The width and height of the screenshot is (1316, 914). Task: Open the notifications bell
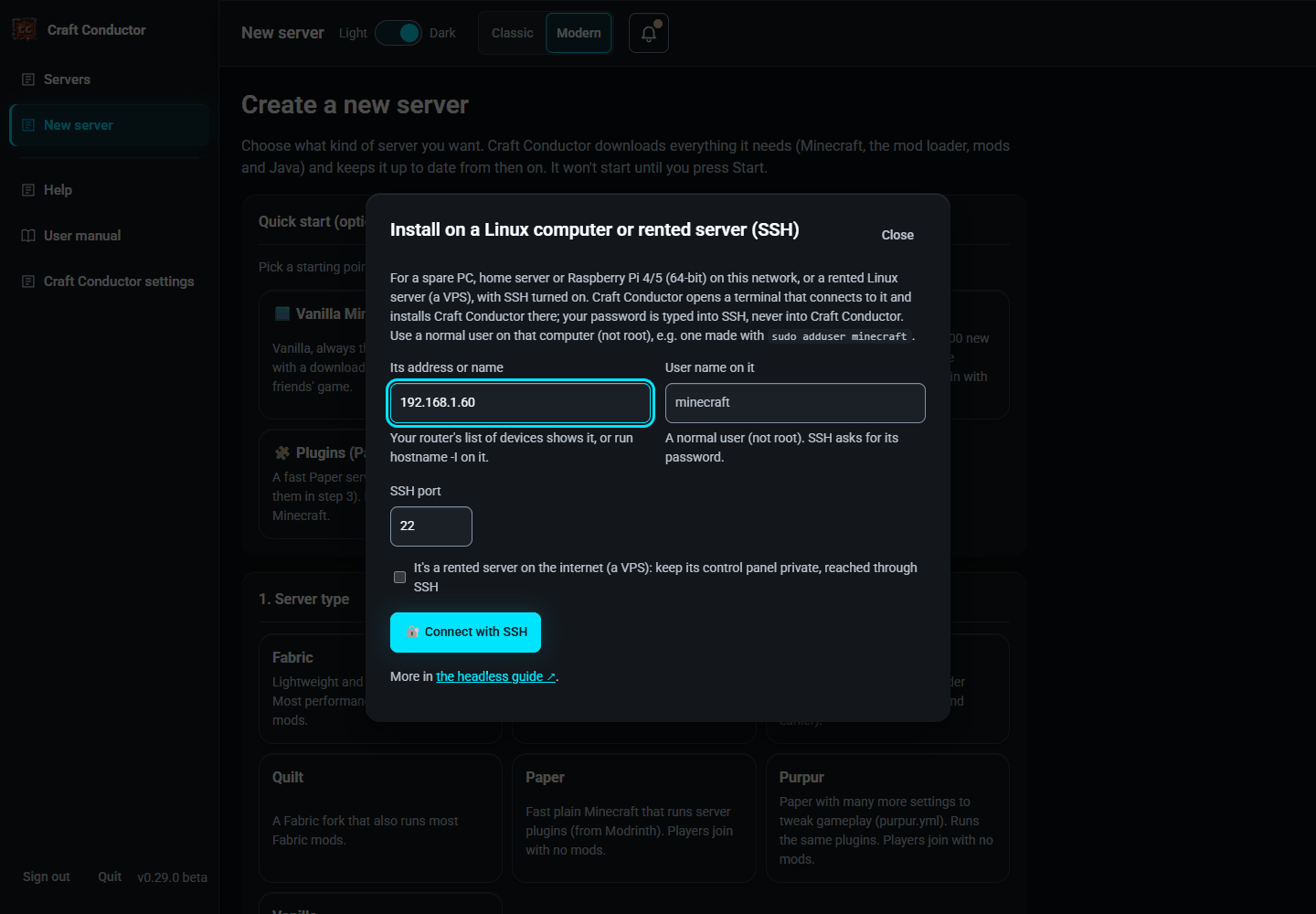pos(649,33)
